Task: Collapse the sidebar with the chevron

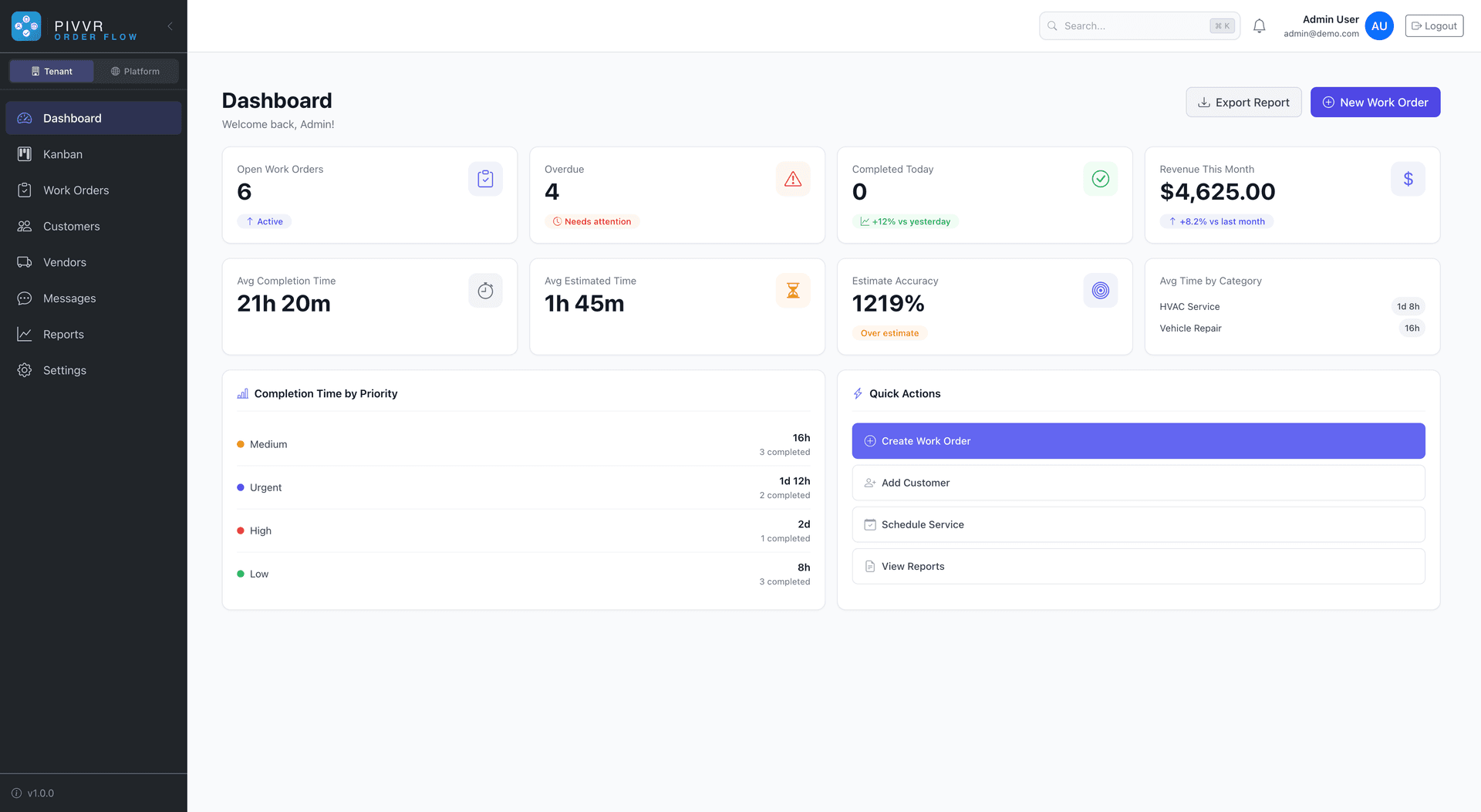Action: click(x=170, y=25)
